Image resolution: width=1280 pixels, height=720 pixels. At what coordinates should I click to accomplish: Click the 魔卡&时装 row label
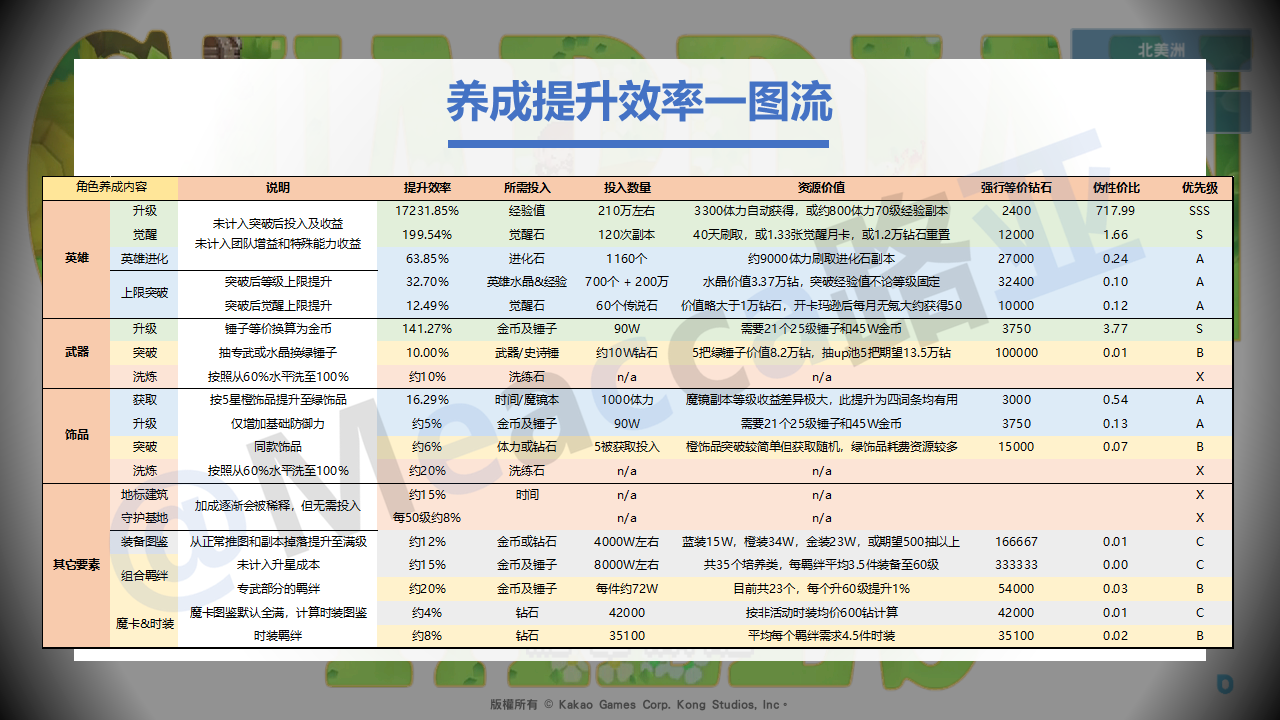[144, 624]
